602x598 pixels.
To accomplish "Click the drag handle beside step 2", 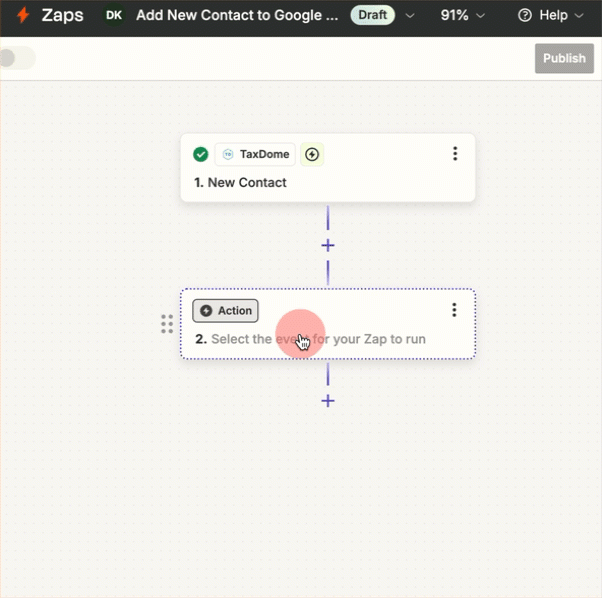I will pos(167,324).
